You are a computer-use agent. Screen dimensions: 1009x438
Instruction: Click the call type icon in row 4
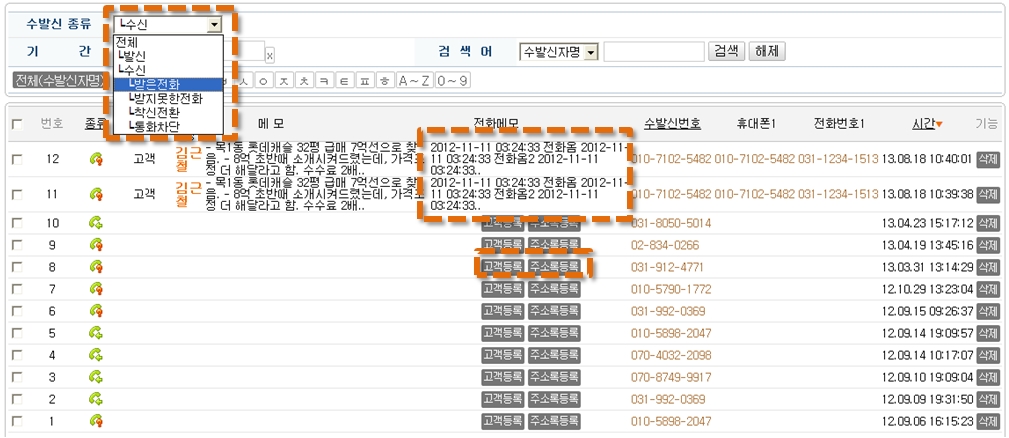[96, 355]
